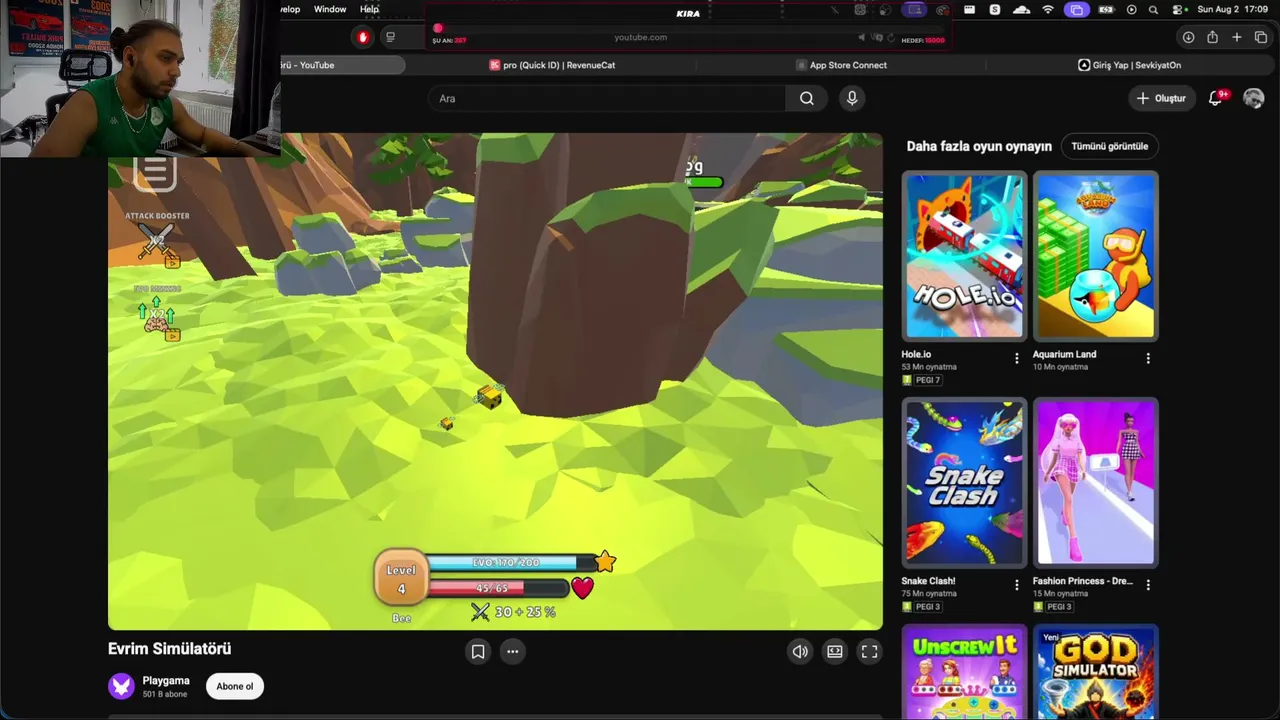The width and height of the screenshot is (1280, 720).
Task: Open the God Simulator game thumbnail
Action: [x=1096, y=672]
